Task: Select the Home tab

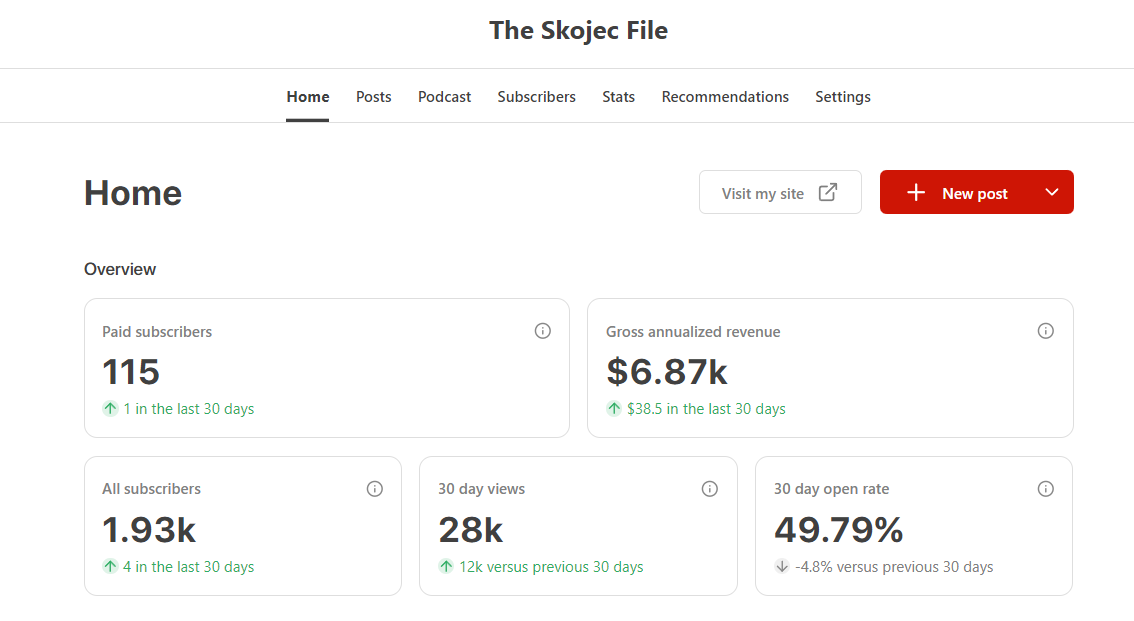Action: coord(307,97)
